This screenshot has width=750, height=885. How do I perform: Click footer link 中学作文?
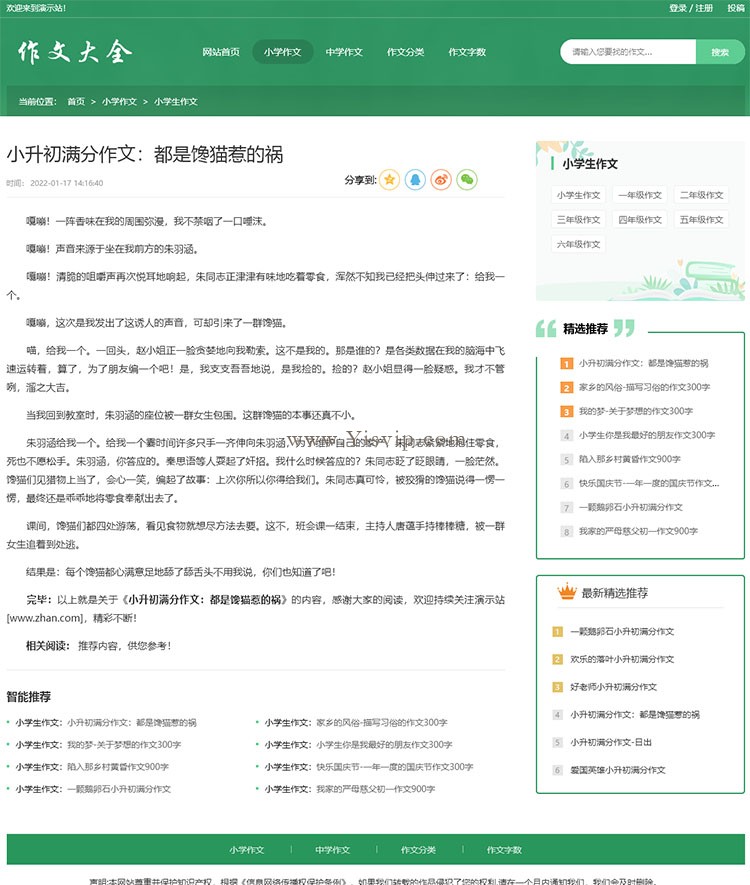pos(333,849)
